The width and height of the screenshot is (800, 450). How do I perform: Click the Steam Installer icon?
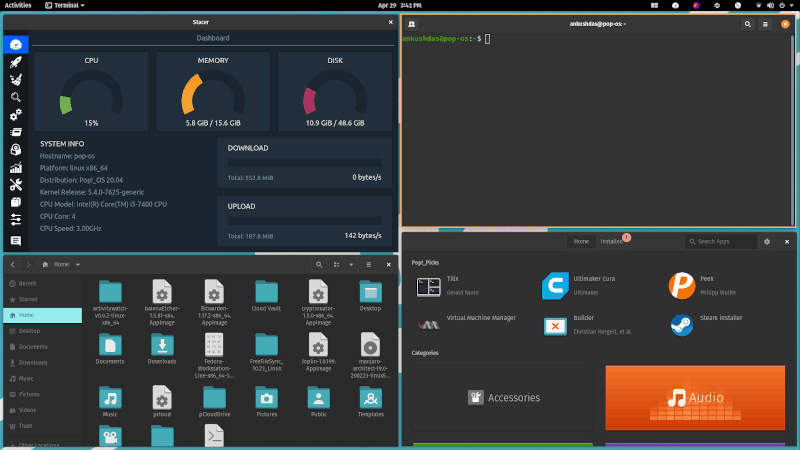(682, 325)
